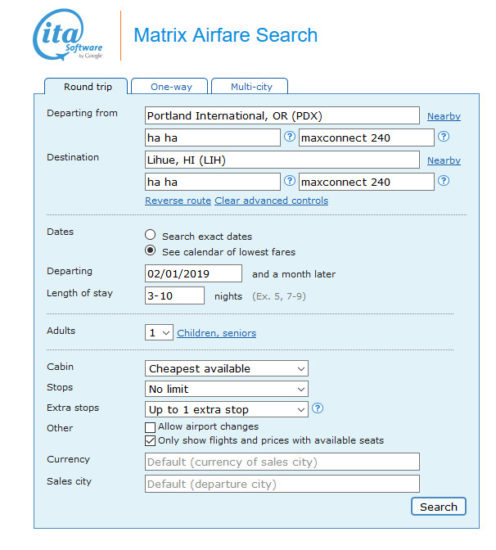This screenshot has width=496, height=550.
Task: Switch to the Round trip tab
Action: [x=86, y=86]
